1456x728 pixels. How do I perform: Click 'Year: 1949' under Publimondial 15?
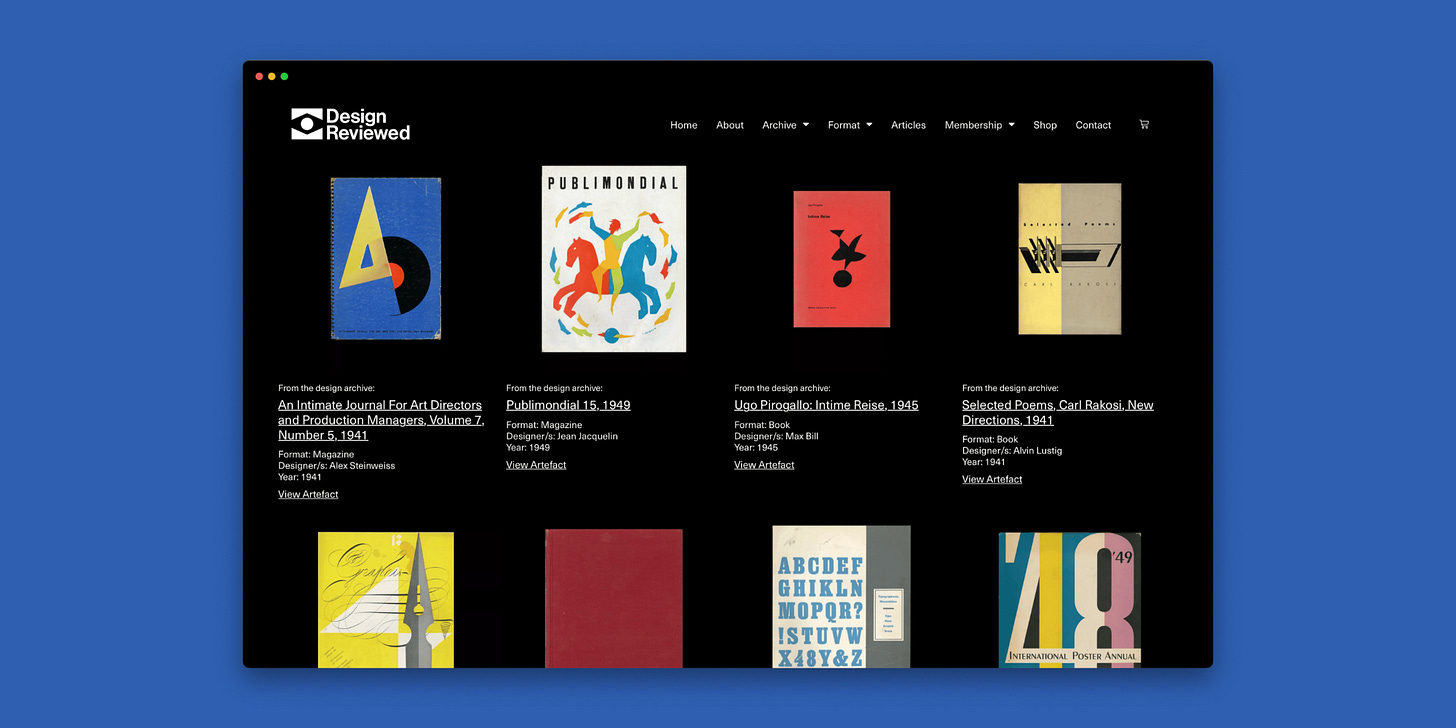[x=528, y=448]
